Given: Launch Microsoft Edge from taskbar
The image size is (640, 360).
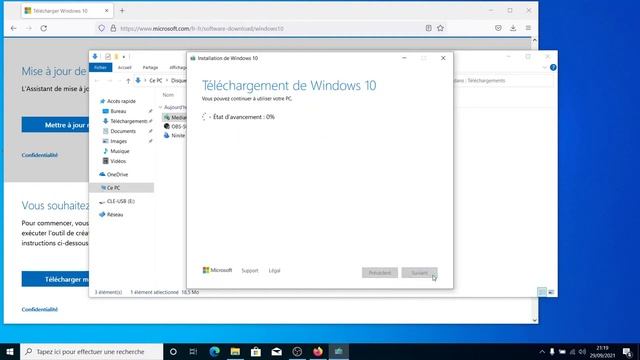Looking at the screenshot, I should tap(214, 351).
